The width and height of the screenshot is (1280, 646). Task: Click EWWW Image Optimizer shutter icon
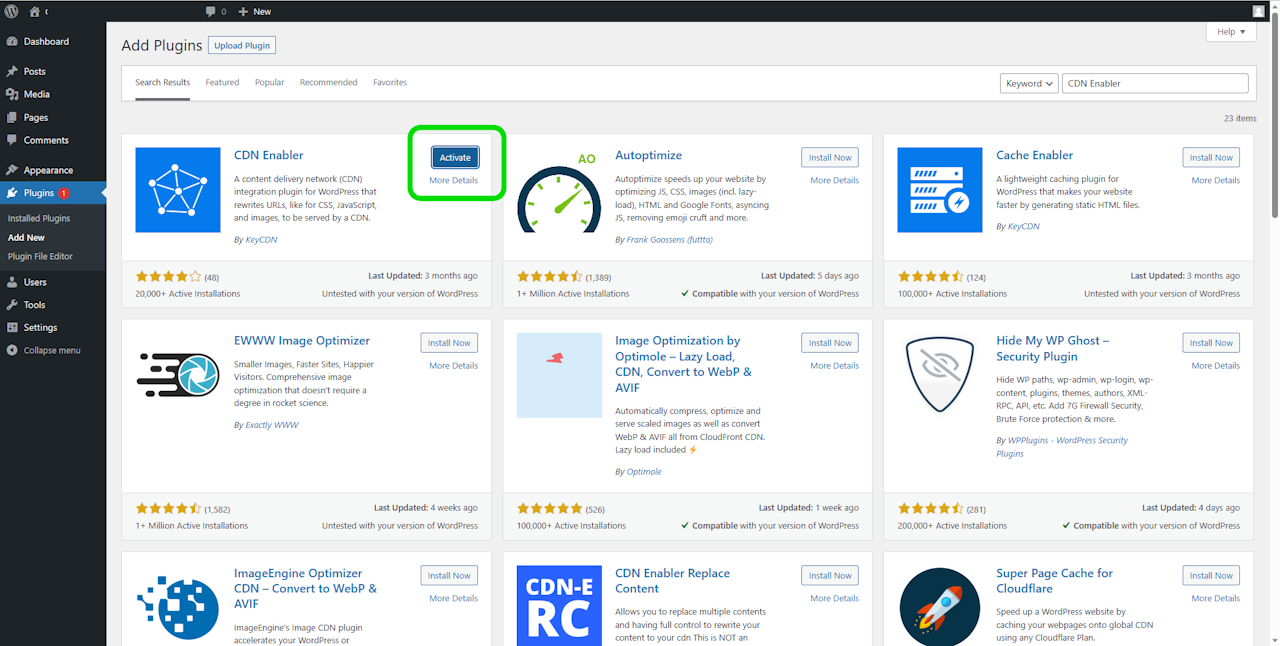pyautogui.click(x=178, y=375)
